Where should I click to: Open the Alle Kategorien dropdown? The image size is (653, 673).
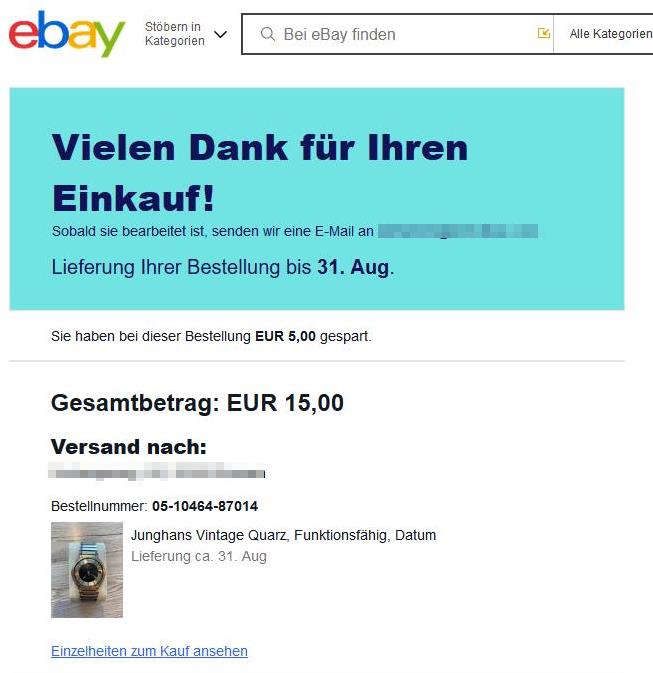610,33
